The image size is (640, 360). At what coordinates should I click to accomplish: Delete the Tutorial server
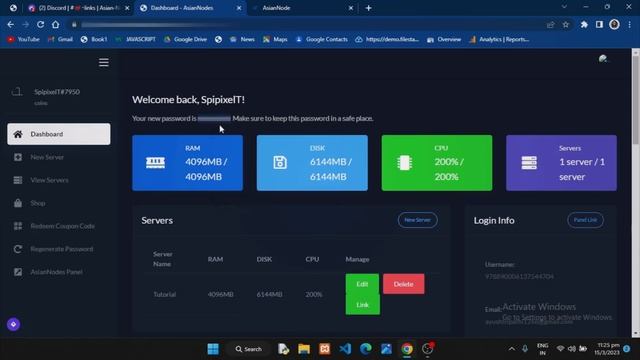point(404,284)
